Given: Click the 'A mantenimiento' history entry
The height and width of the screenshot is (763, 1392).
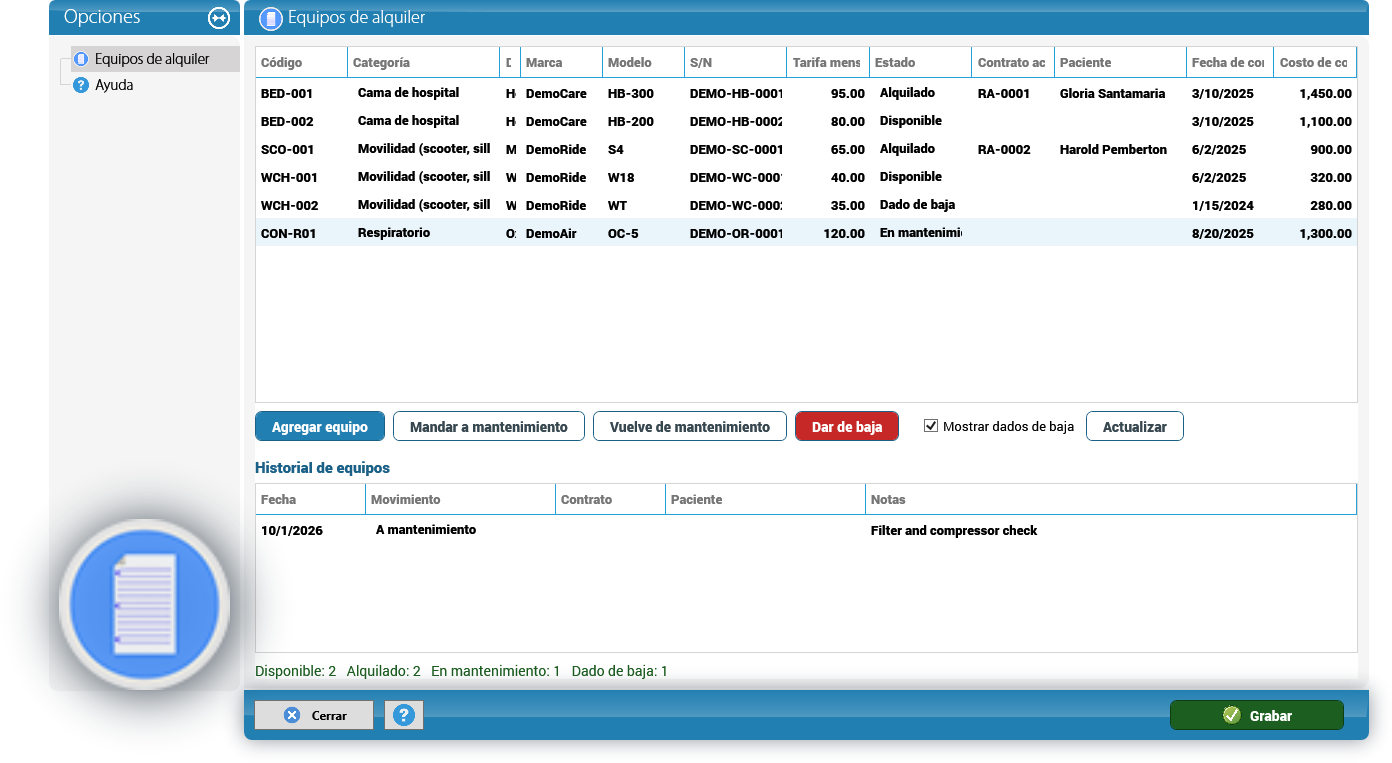Looking at the screenshot, I should [x=426, y=530].
